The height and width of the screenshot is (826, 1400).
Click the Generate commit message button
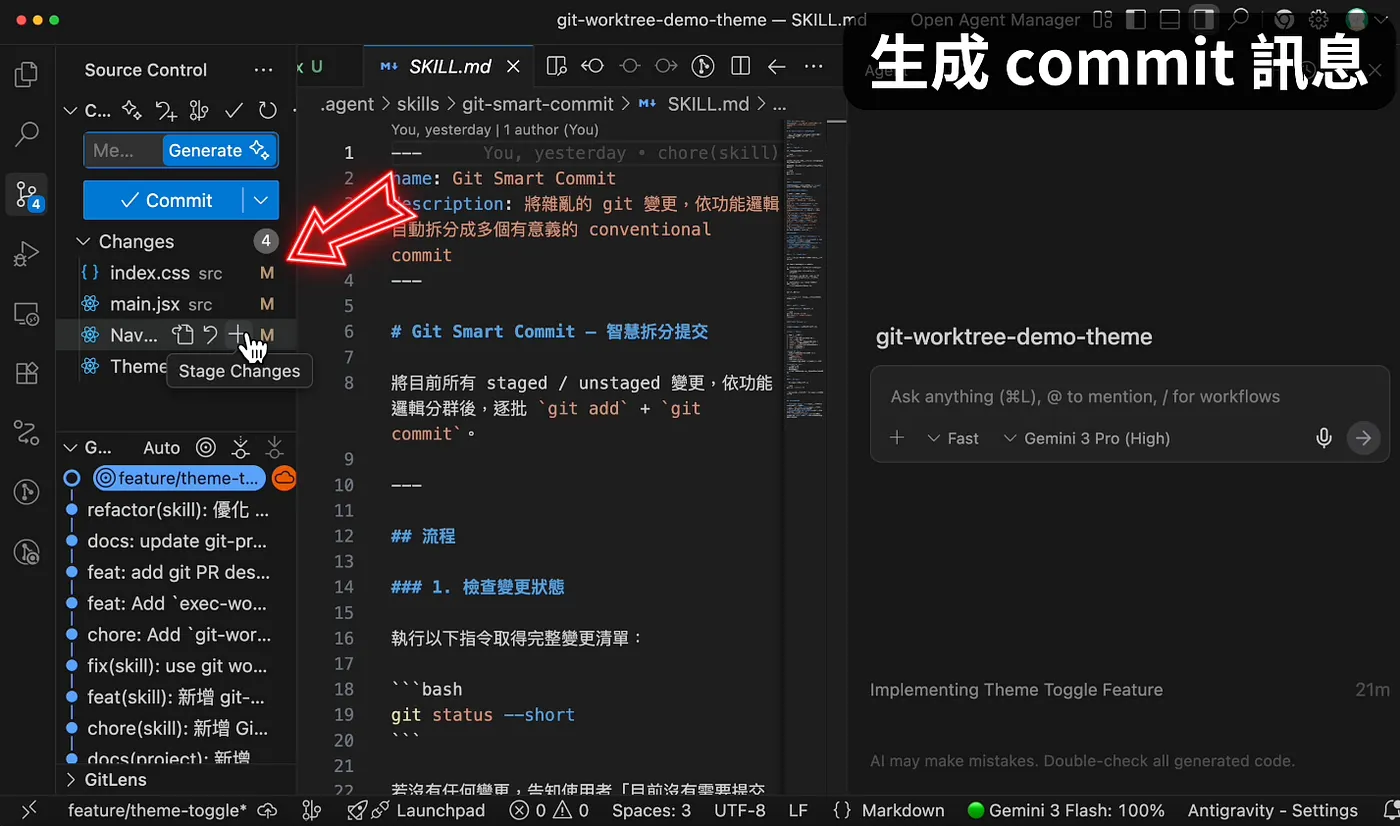218,151
